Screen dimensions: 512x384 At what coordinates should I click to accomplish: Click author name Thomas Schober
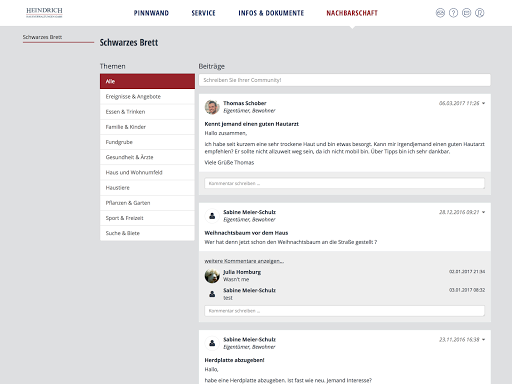[x=245, y=103]
